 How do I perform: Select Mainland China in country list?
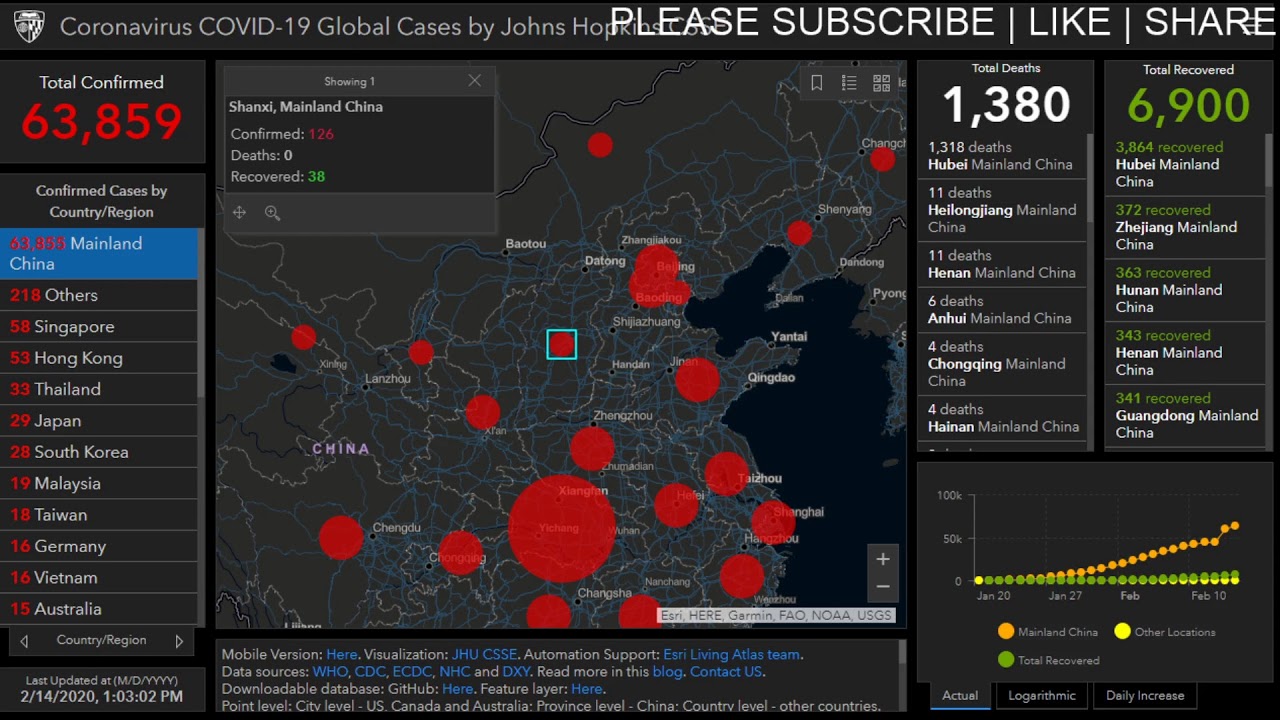point(99,253)
